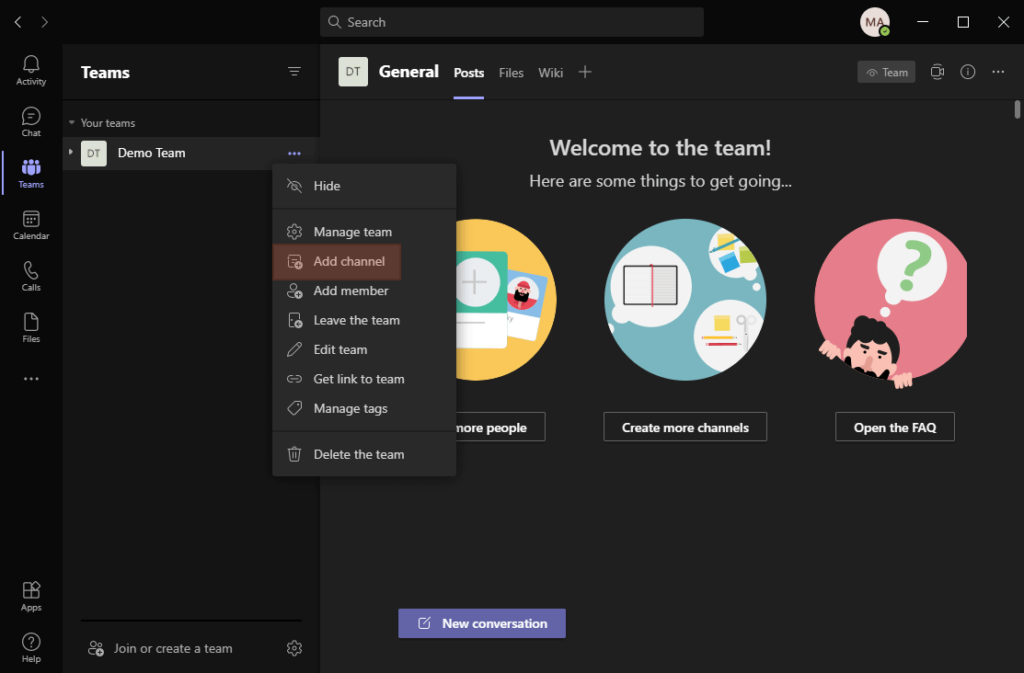Click Join or create a team text
The image size is (1024, 673).
click(173, 648)
